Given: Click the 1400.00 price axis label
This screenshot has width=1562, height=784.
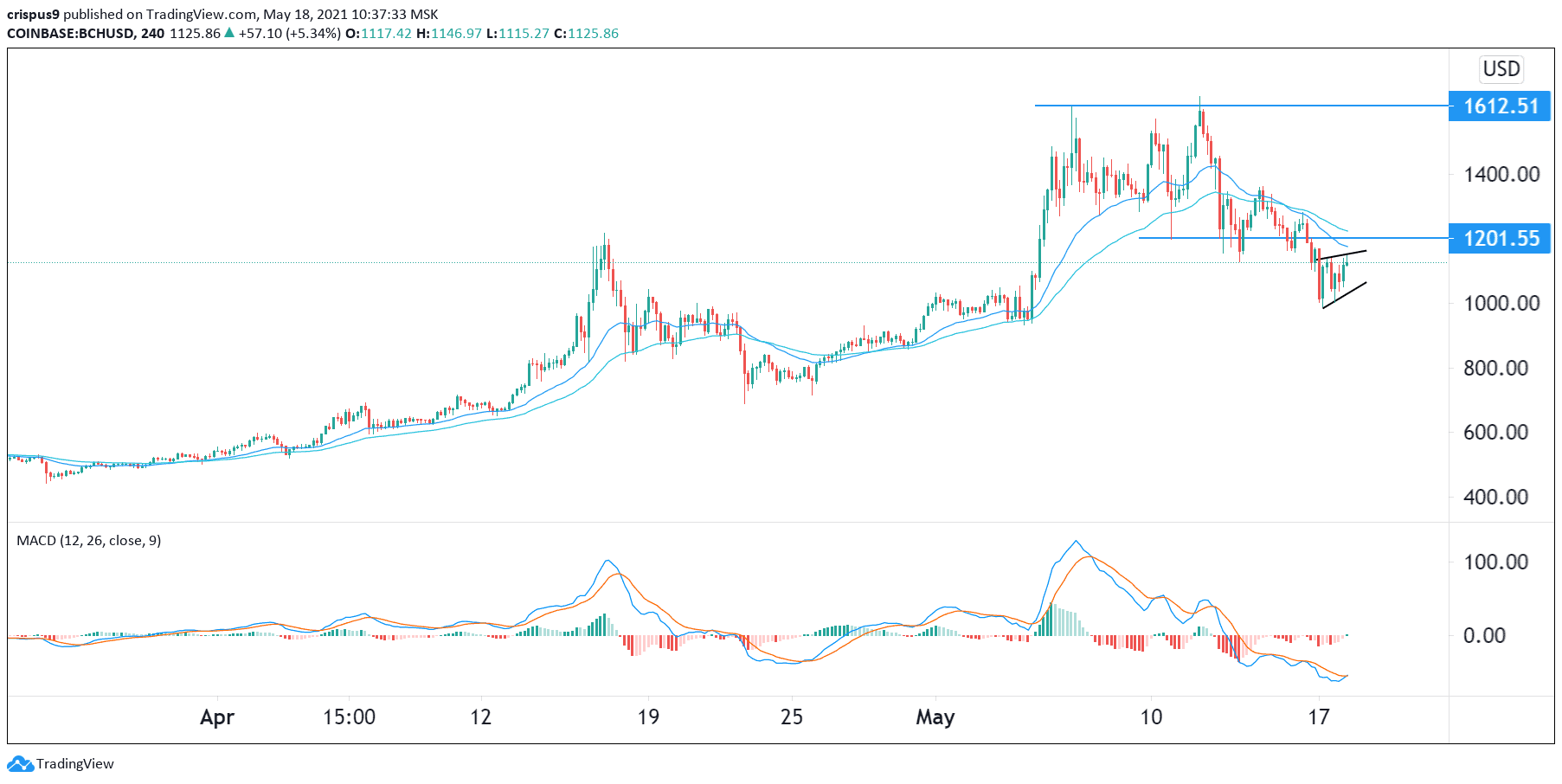Looking at the screenshot, I should click(x=1501, y=174).
